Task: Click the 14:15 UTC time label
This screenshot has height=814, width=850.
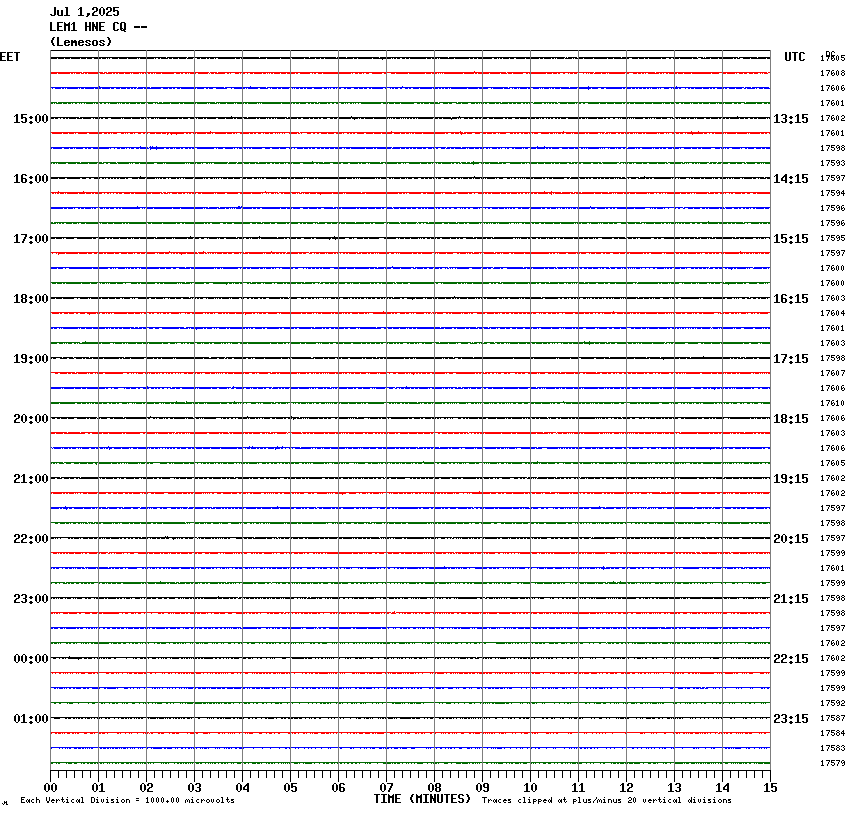Action: coord(790,179)
